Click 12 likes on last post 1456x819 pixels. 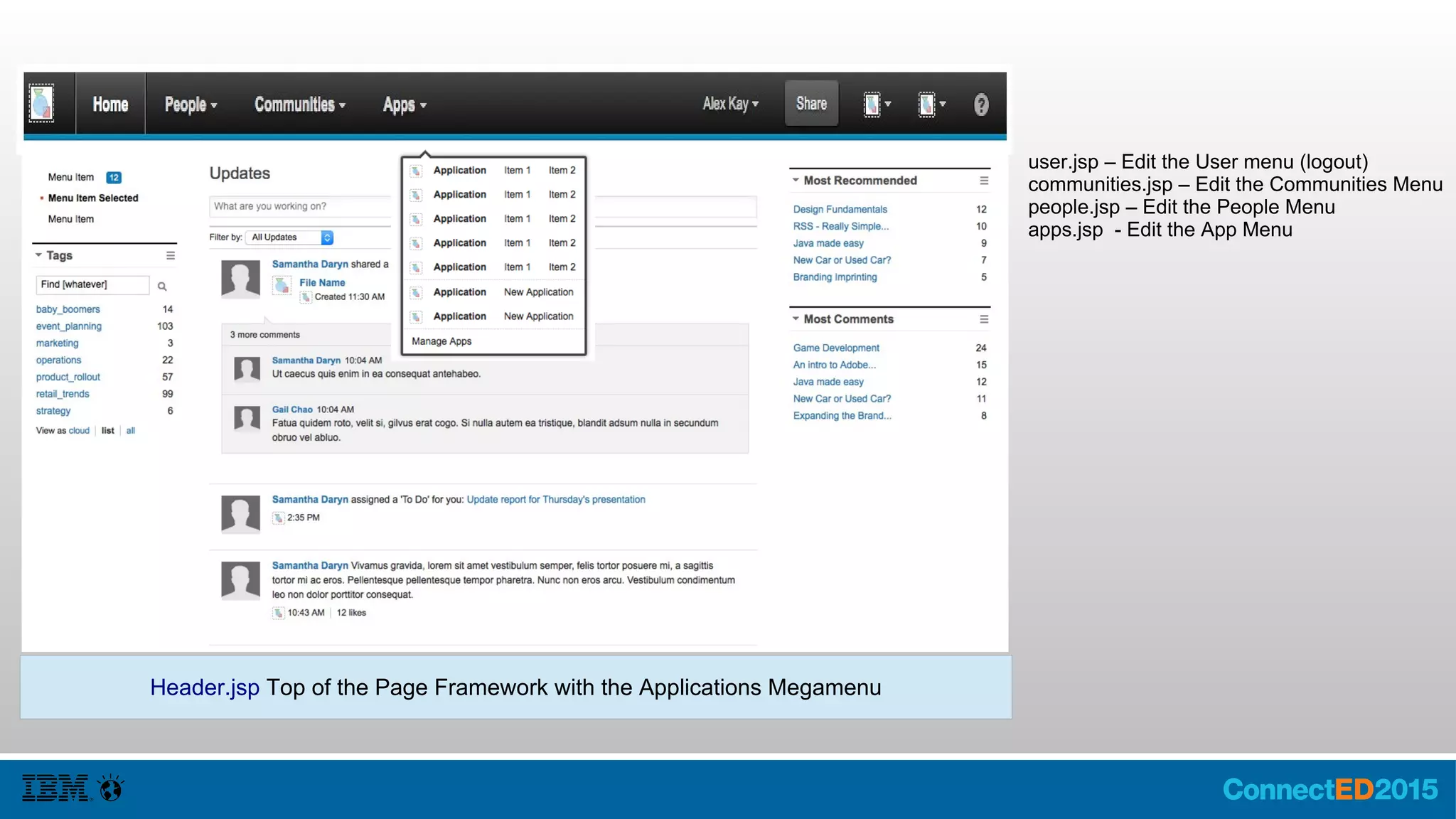pyautogui.click(x=351, y=613)
